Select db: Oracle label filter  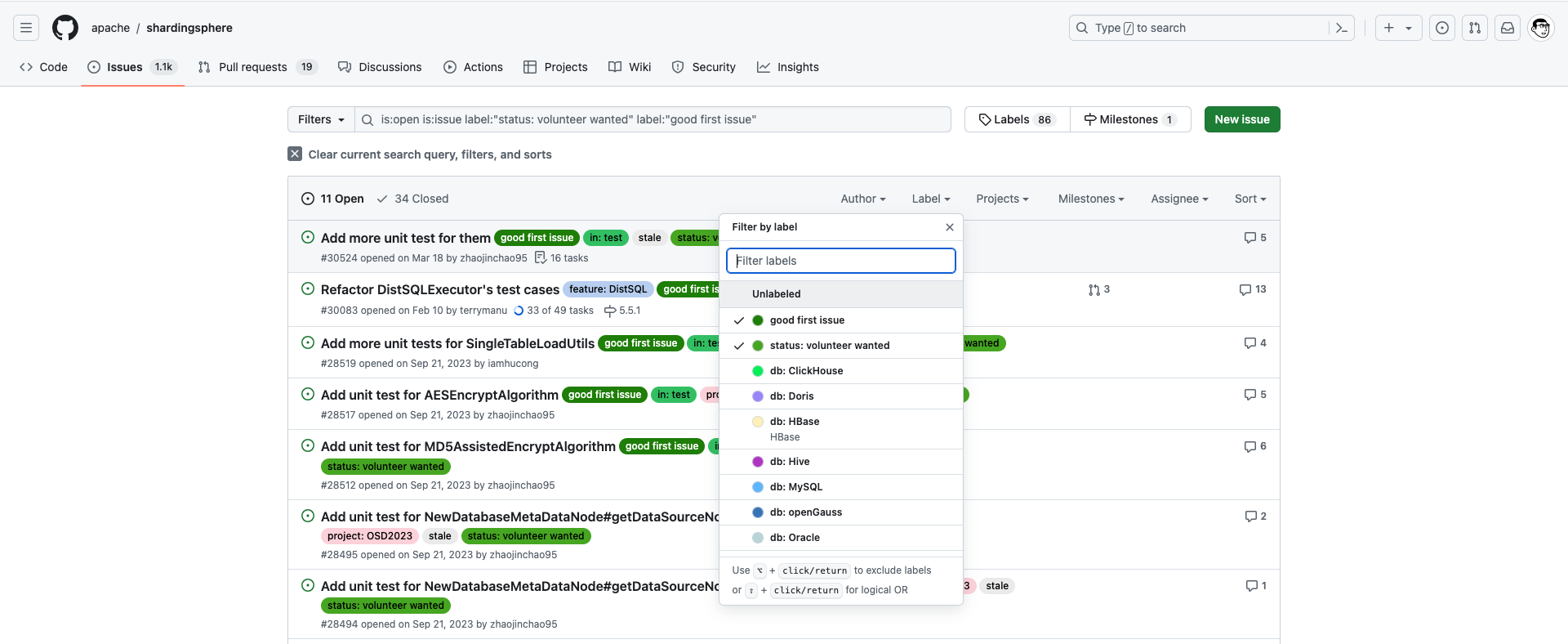[841, 538]
